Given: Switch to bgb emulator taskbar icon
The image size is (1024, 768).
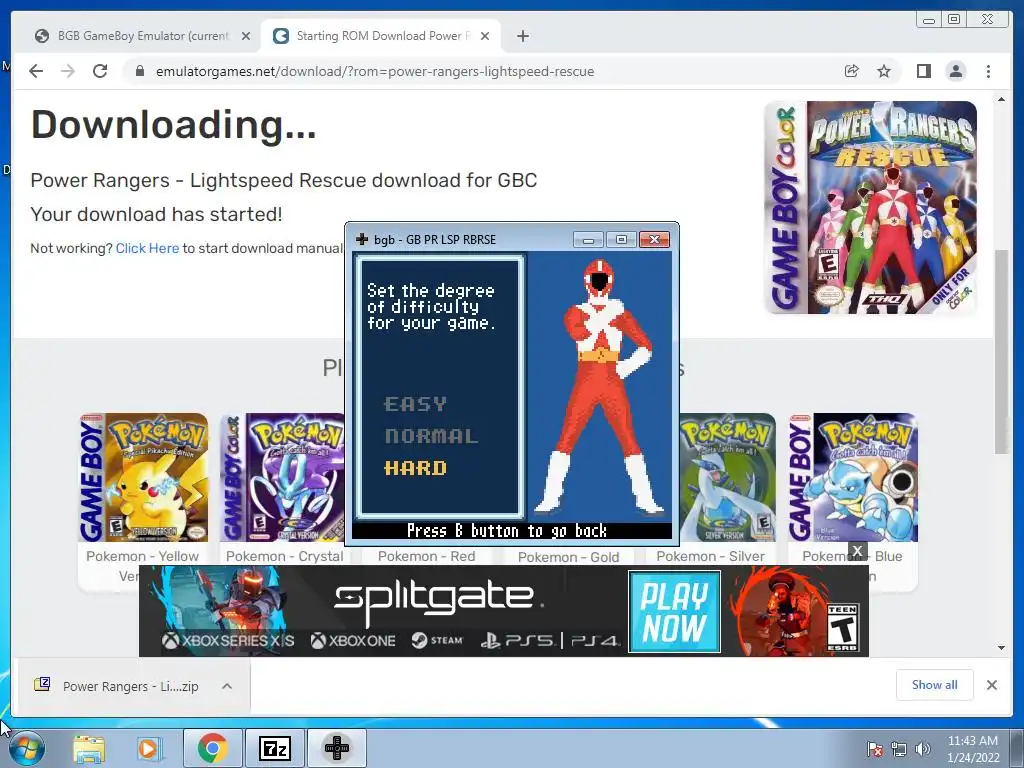Looking at the screenshot, I should [336, 748].
